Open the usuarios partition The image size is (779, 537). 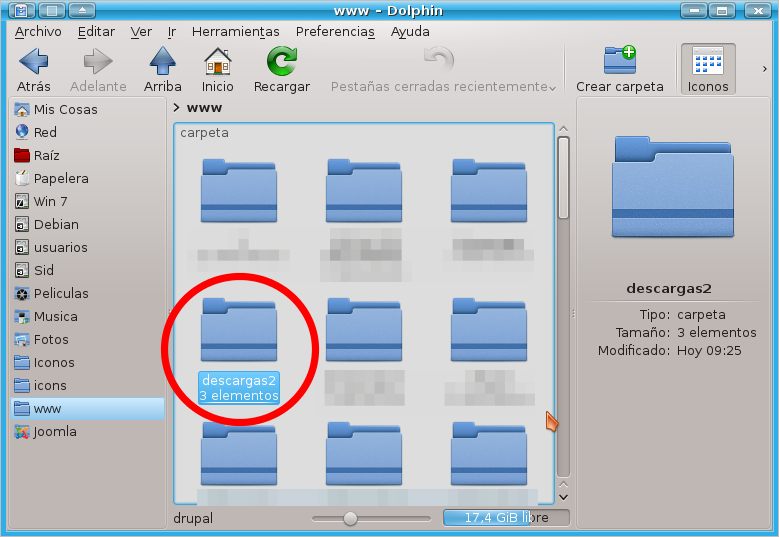(88, 247)
